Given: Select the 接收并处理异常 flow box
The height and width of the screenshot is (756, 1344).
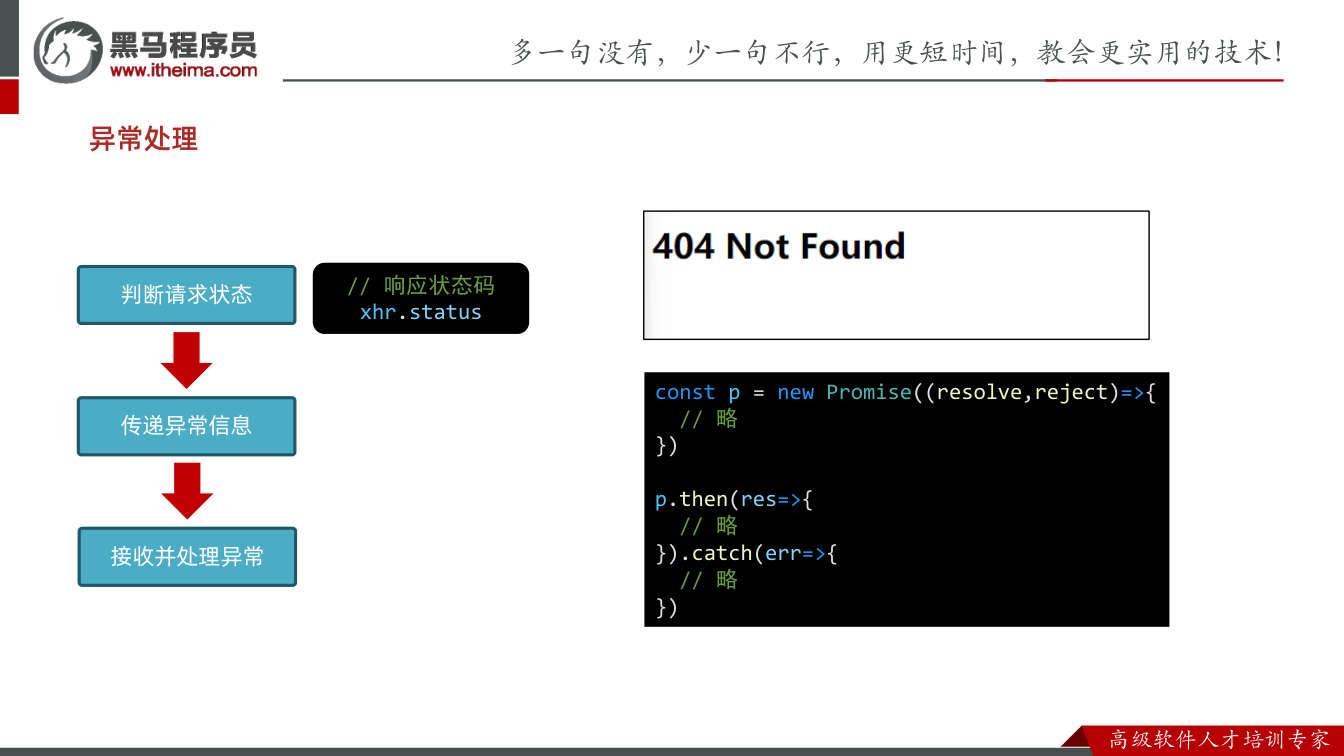Looking at the screenshot, I should [x=187, y=557].
